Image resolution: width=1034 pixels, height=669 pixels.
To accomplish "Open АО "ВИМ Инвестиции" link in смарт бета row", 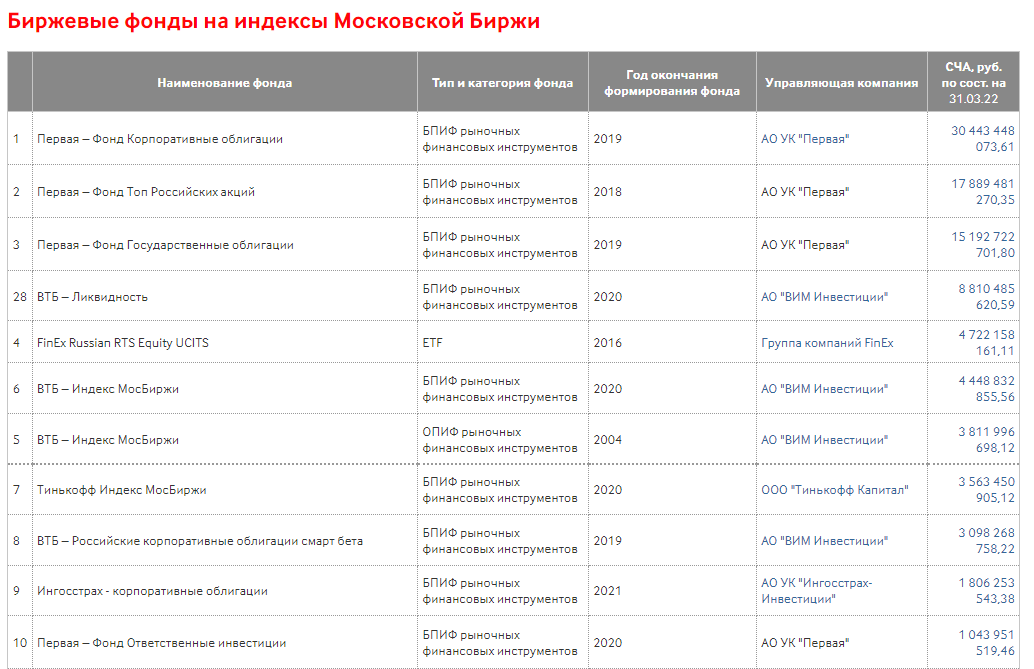I will click(824, 541).
